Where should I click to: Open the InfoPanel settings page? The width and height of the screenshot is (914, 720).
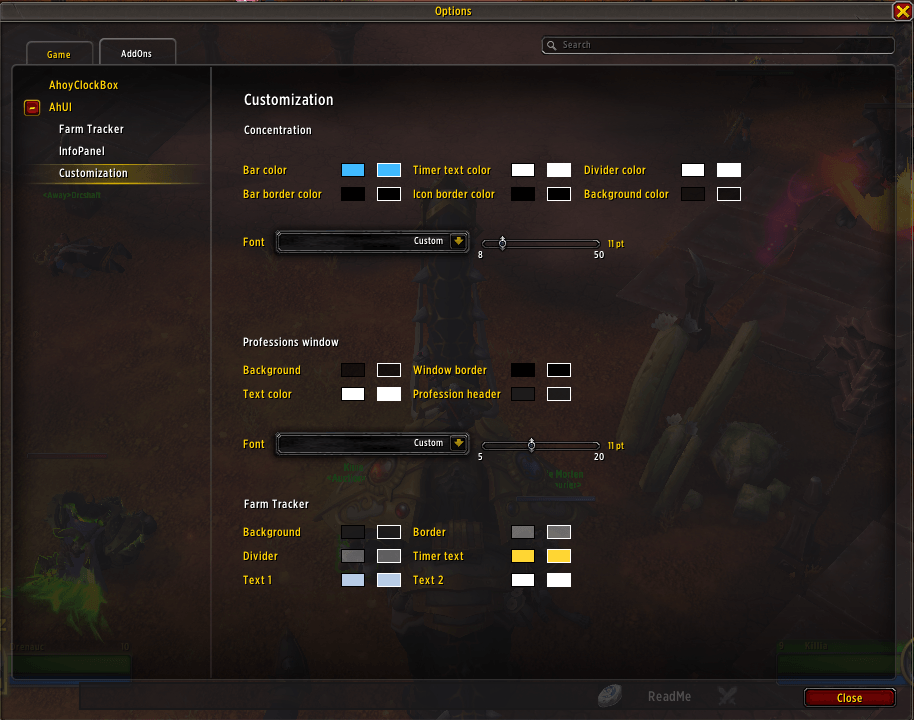point(82,151)
